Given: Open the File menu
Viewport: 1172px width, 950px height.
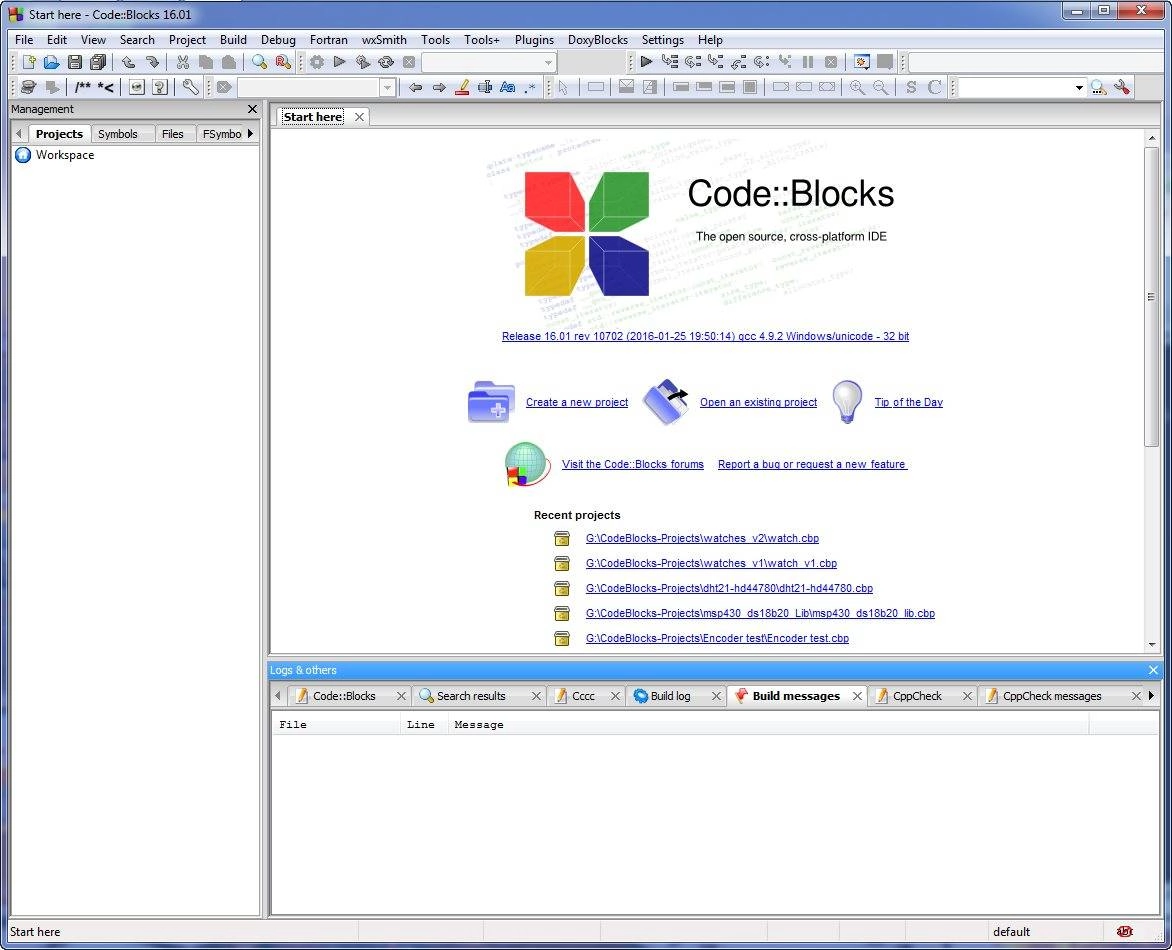Looking at the screenshot, I should [x=24, y=40].
